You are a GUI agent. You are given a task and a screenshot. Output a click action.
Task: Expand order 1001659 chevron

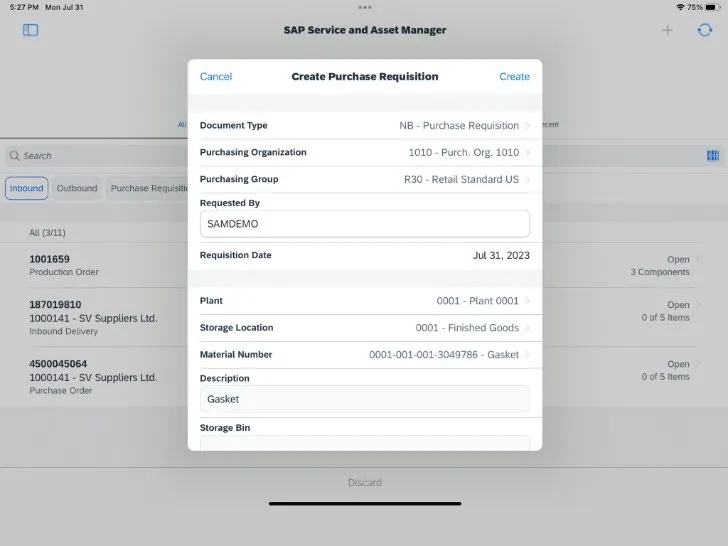tap(697, 259)
